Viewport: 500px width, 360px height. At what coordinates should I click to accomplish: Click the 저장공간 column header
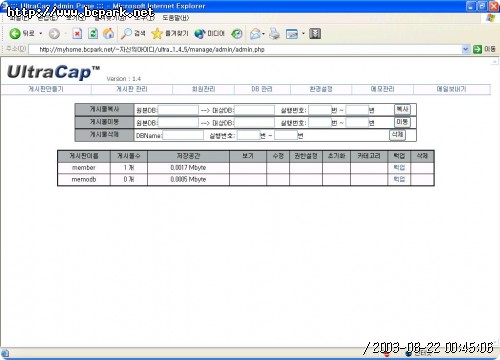(x=188, y=156)
